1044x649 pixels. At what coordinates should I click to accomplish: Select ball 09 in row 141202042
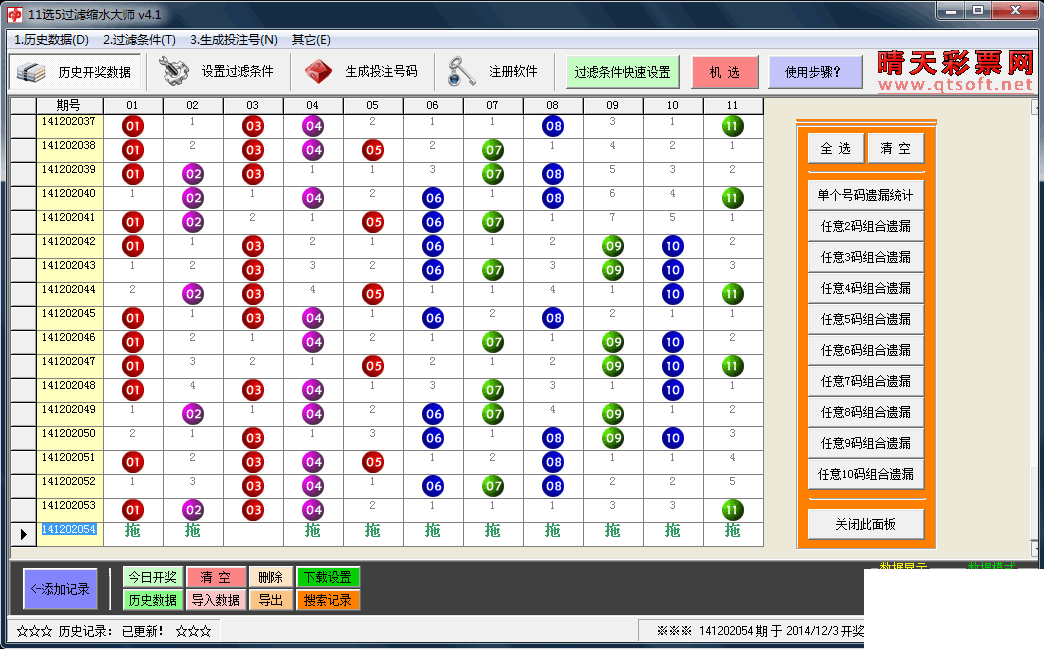(613, 246)
